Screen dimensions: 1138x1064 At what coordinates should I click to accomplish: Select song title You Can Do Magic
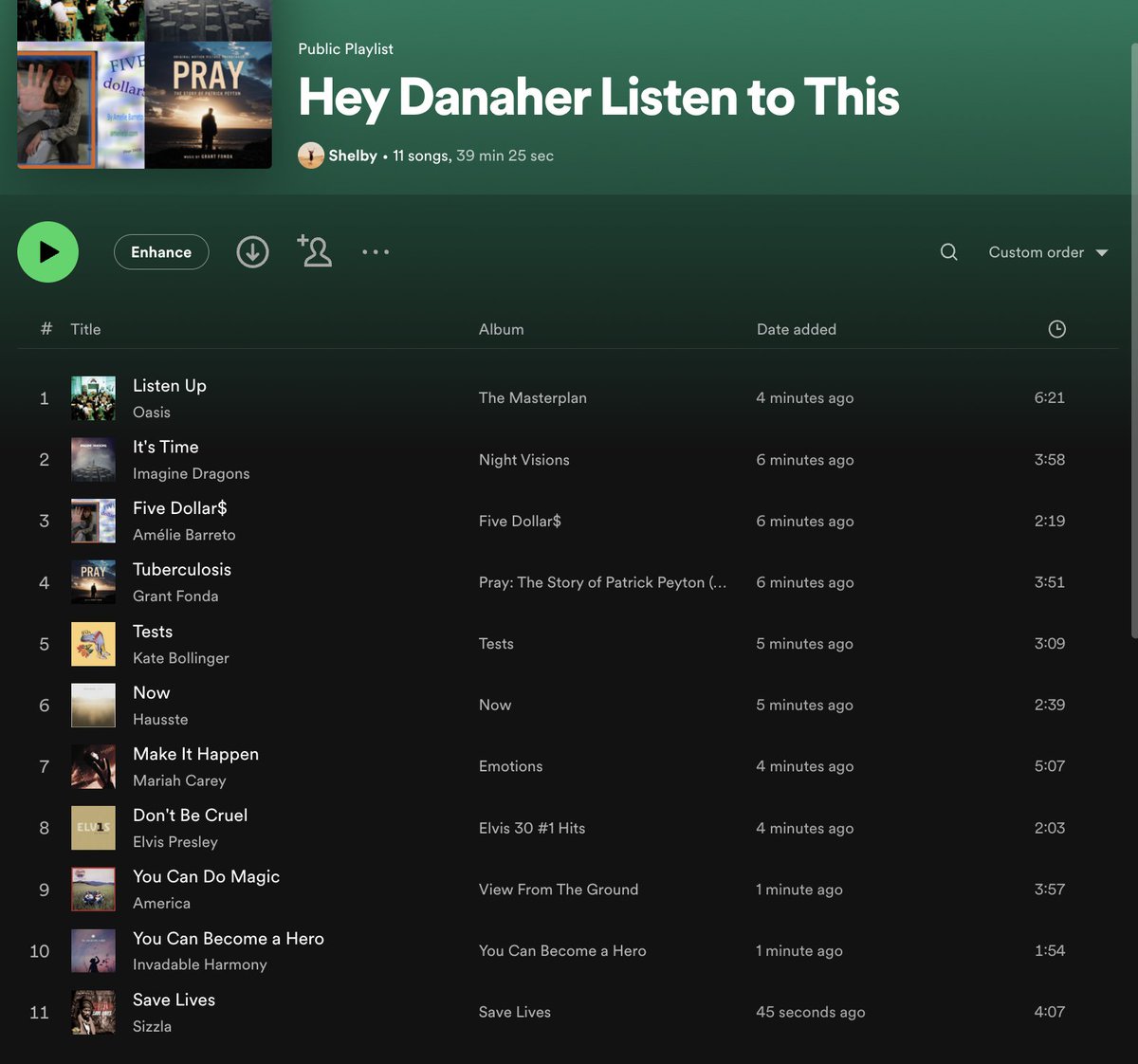(x=207, y=877)
